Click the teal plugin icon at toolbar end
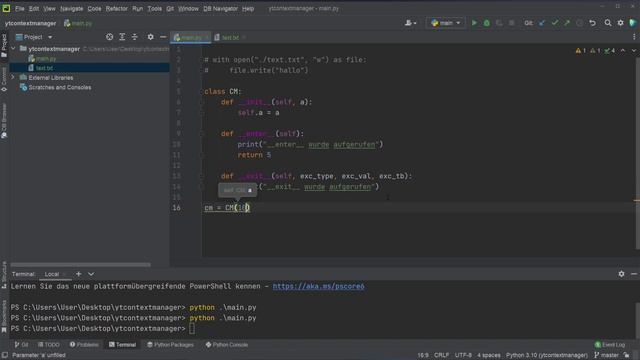640x360 pixels. click(x=633, y=23)
